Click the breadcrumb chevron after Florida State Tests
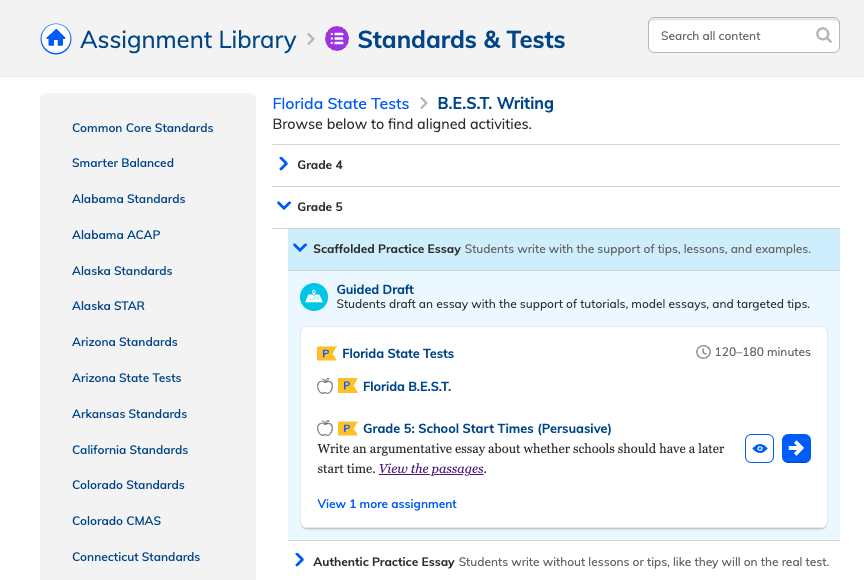864x580 pixels. point(423,103)
